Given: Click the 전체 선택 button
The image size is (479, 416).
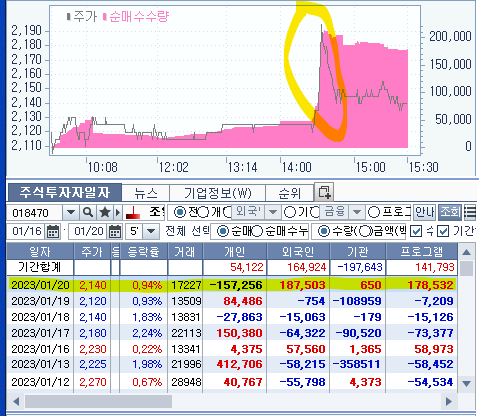Looking at the screenshot, I should [x=187, y=231].
